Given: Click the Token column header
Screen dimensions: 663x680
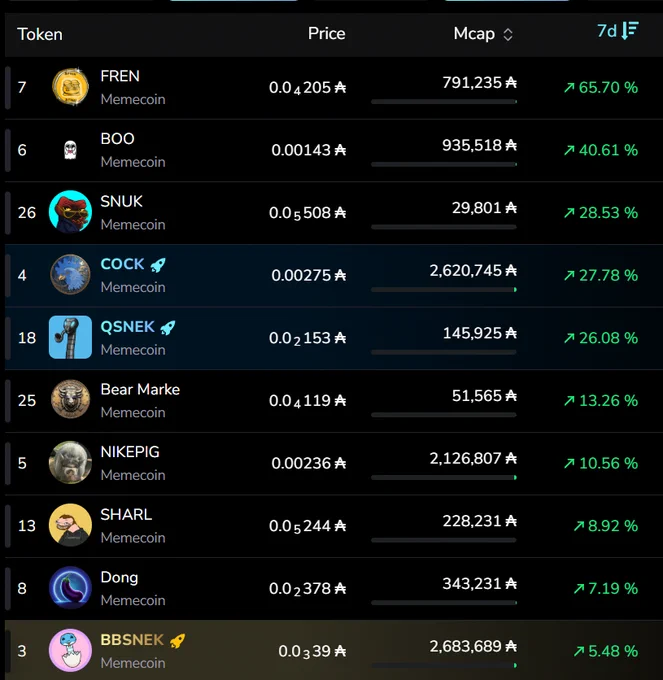Looking at the screenshot, I should click(x=40, y=34).
